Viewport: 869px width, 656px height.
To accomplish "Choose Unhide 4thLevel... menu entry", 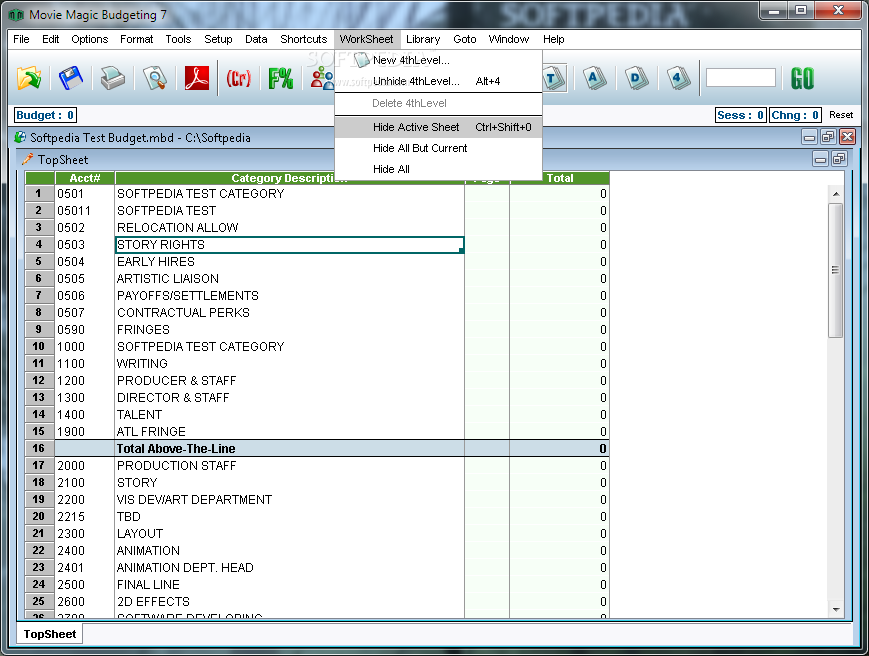I will click(x=438, y=81).
